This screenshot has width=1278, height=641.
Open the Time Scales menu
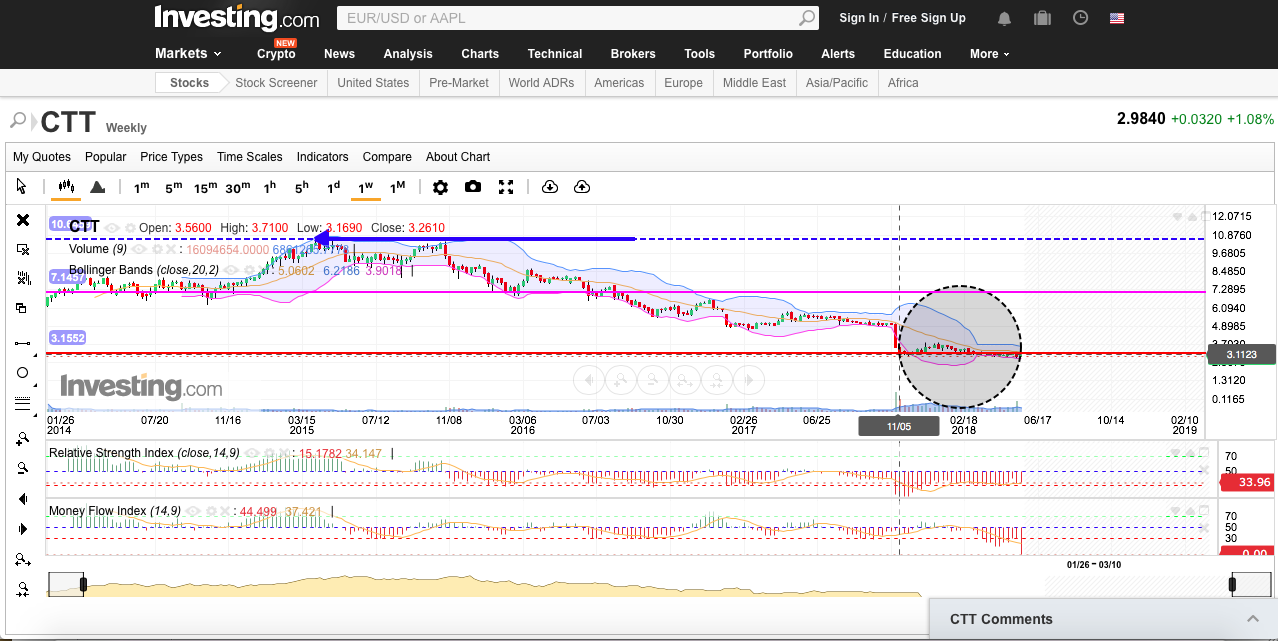(249, 157)
